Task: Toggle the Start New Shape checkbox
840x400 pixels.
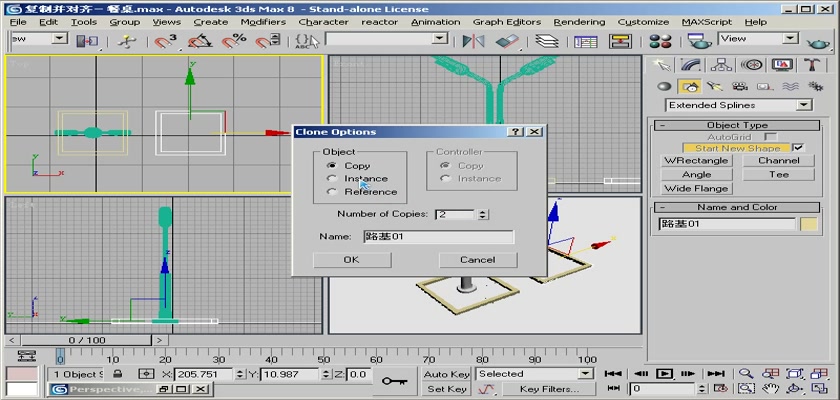Action: pos(798,148)
